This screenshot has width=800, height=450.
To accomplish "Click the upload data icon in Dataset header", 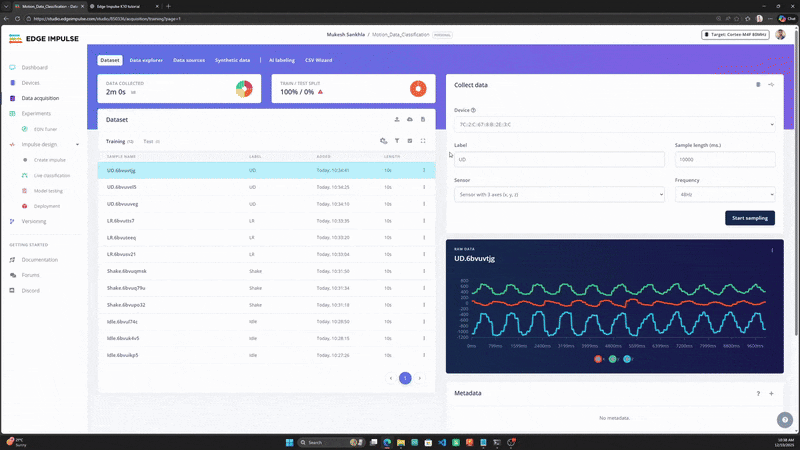I will click(x=396, y=119).
